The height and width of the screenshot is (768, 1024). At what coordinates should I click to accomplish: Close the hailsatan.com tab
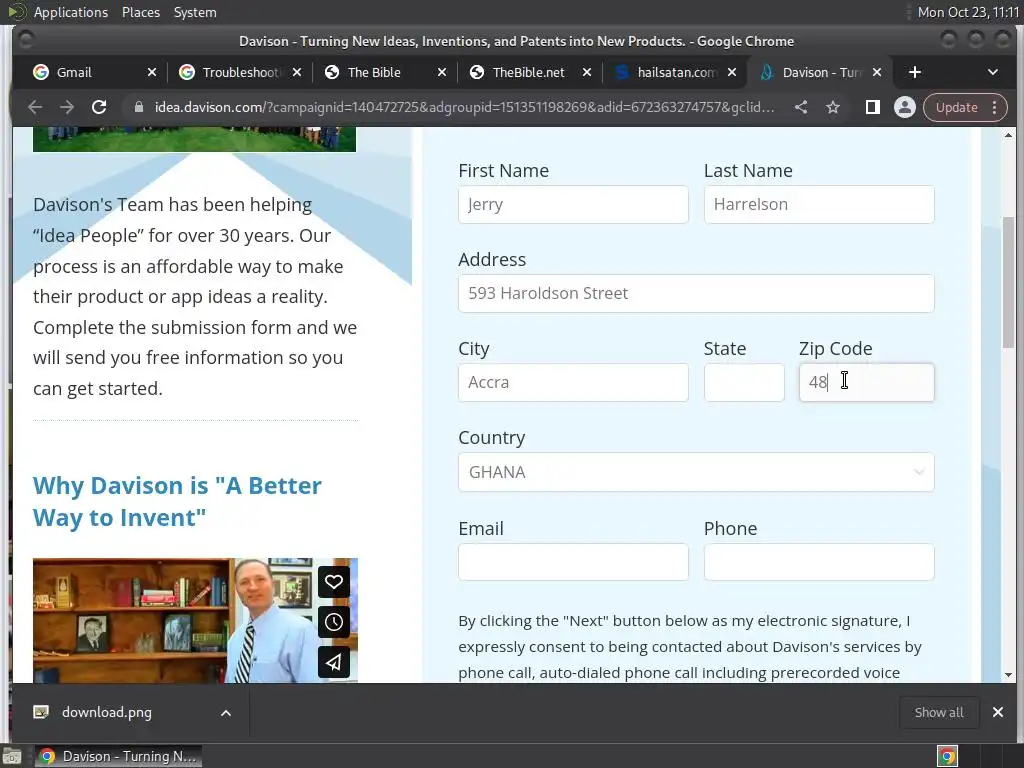coord(731,72)
